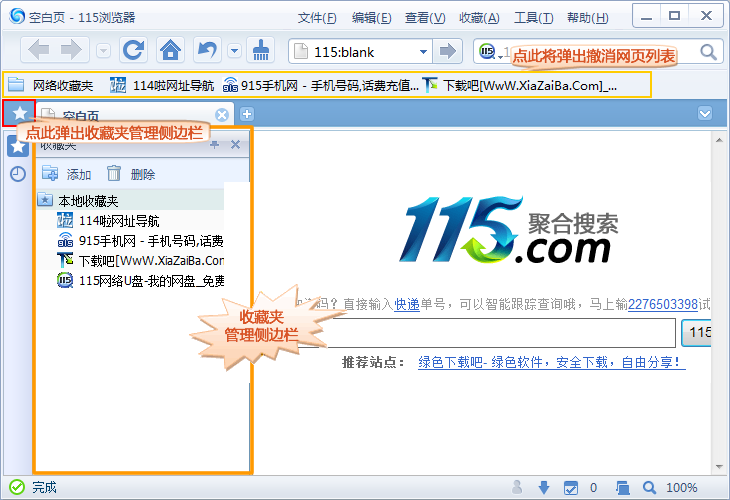The width and height of the screenshot is (730, 500).
Task: Click 添加 to add a favorite
Action: click(66, 174)
